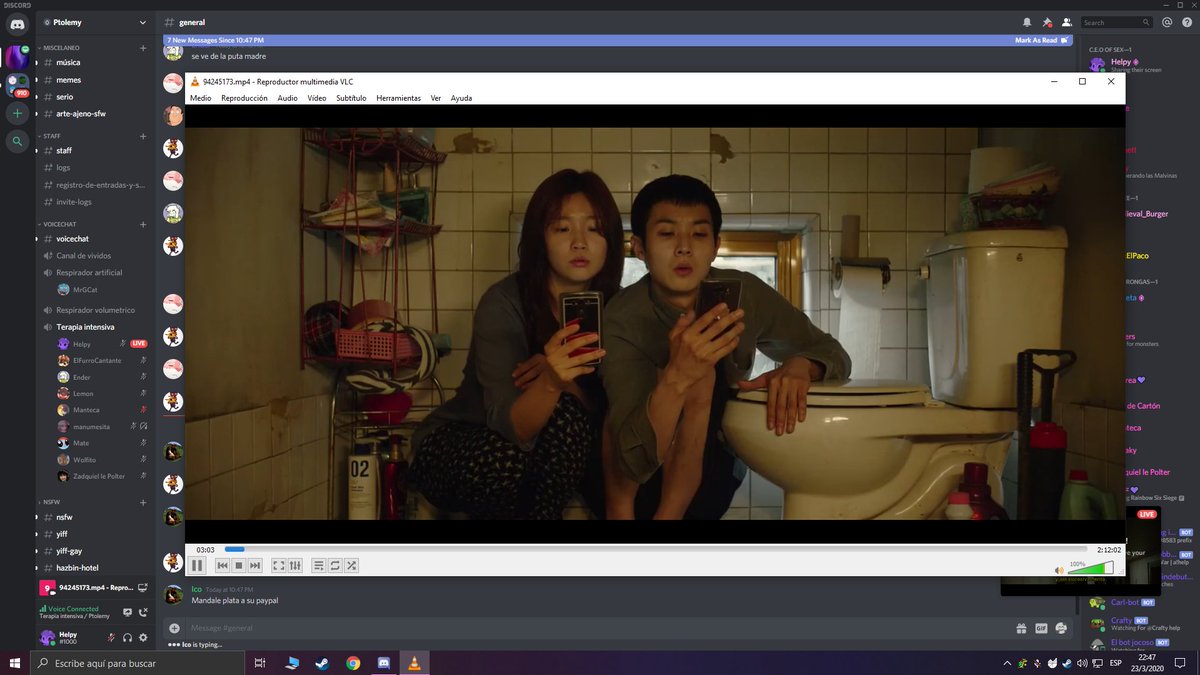Go to Discord Home
Screen dimensions: 1200x675
tap(17, 24)
